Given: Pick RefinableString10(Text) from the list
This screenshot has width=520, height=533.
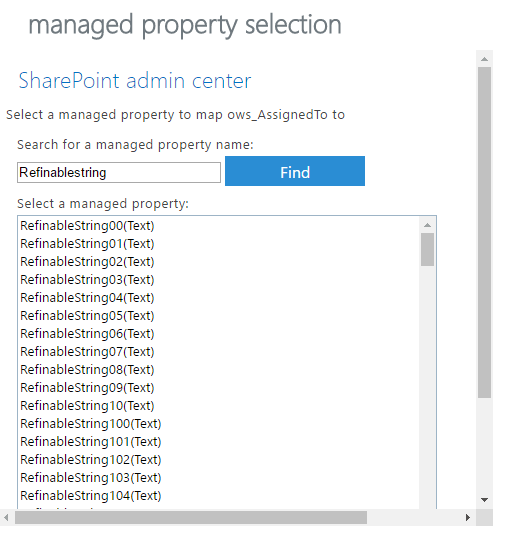Looking at the screenshot, I should pyautogui.click(x=87, y=406).
